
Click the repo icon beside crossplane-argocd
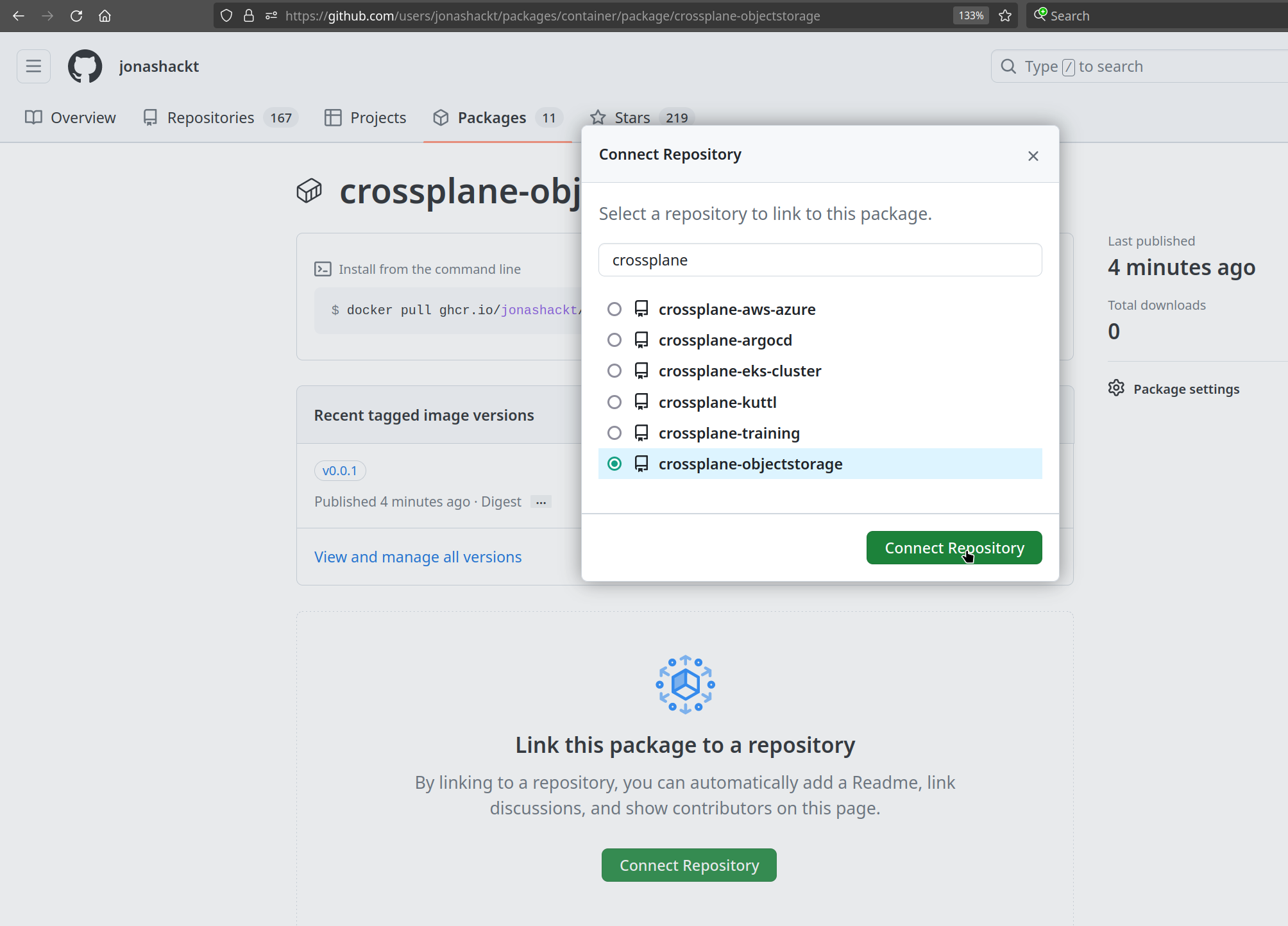tap(641, 340)
